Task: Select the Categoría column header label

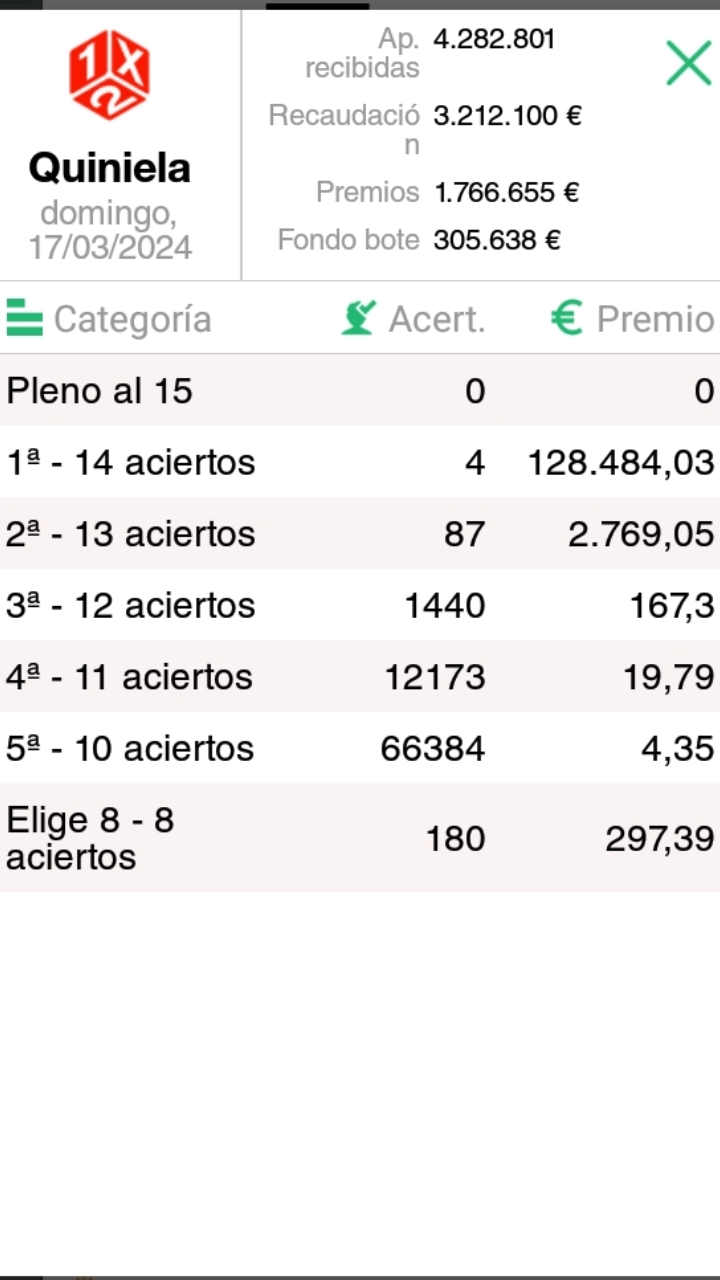Action: [x=132, y=320]
